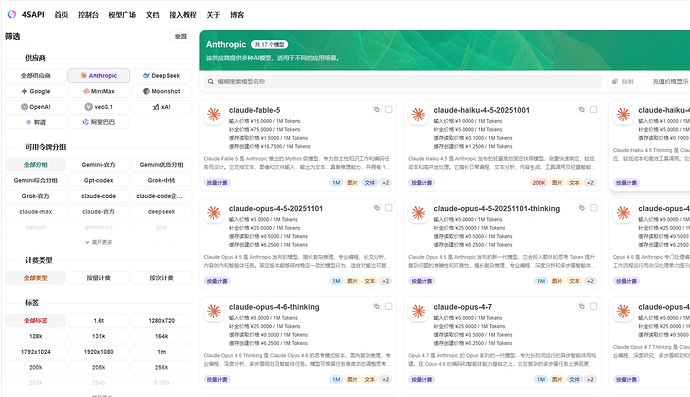The height and width of the screenshot is (397, 690).
Task: Expand the +2 tags on the claude-fable-5 card
Action: [385, 183]
